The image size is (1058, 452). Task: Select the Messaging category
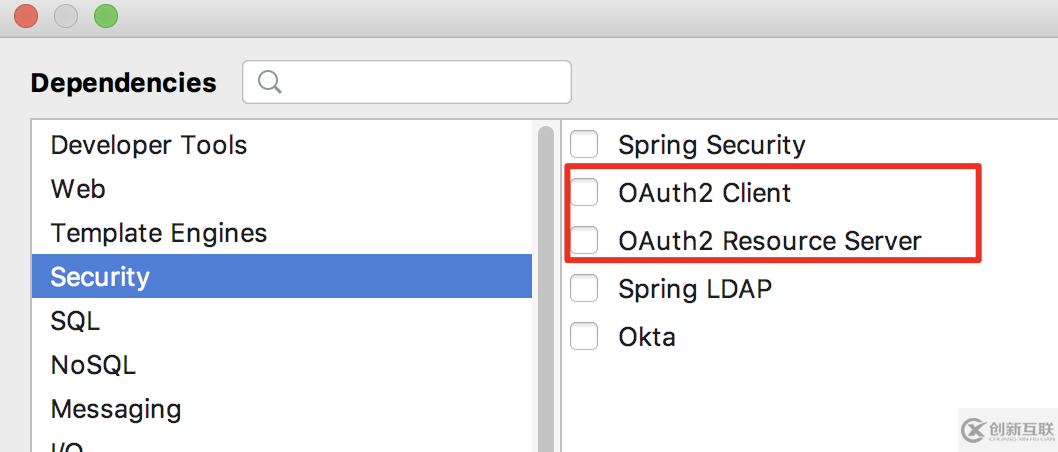(282, 409)
